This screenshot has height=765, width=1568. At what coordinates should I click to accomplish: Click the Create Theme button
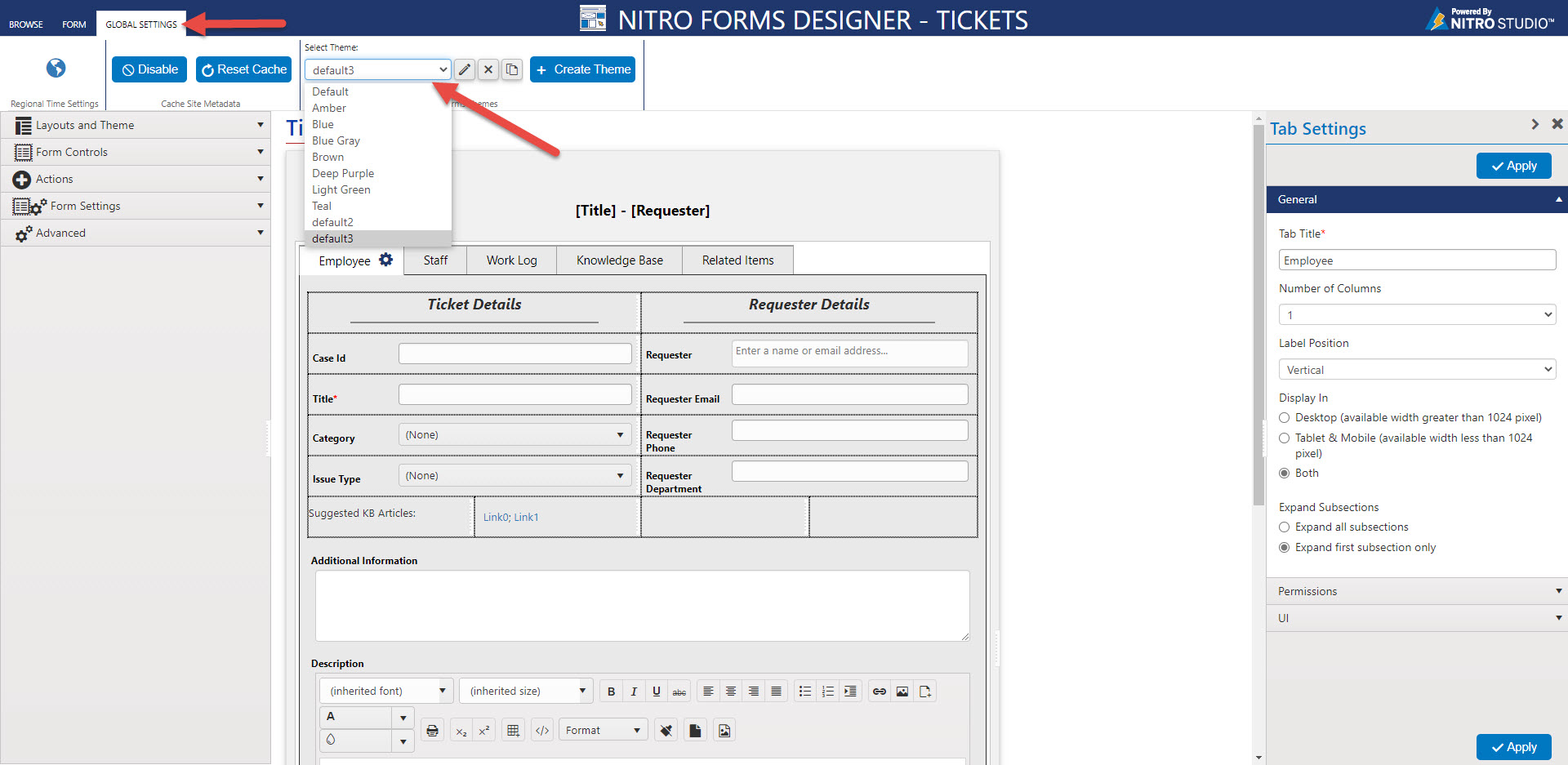(583, 69)
